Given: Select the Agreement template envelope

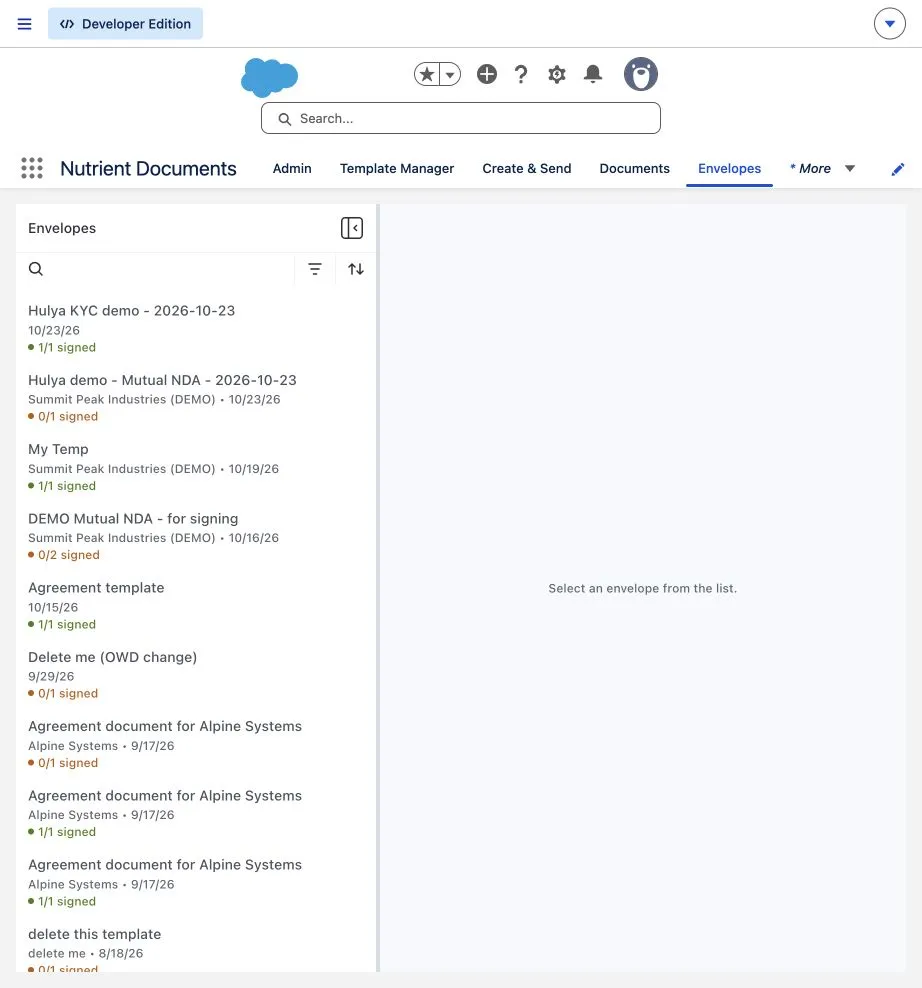Looking at the screenshot, I should (x=195, y=606).
